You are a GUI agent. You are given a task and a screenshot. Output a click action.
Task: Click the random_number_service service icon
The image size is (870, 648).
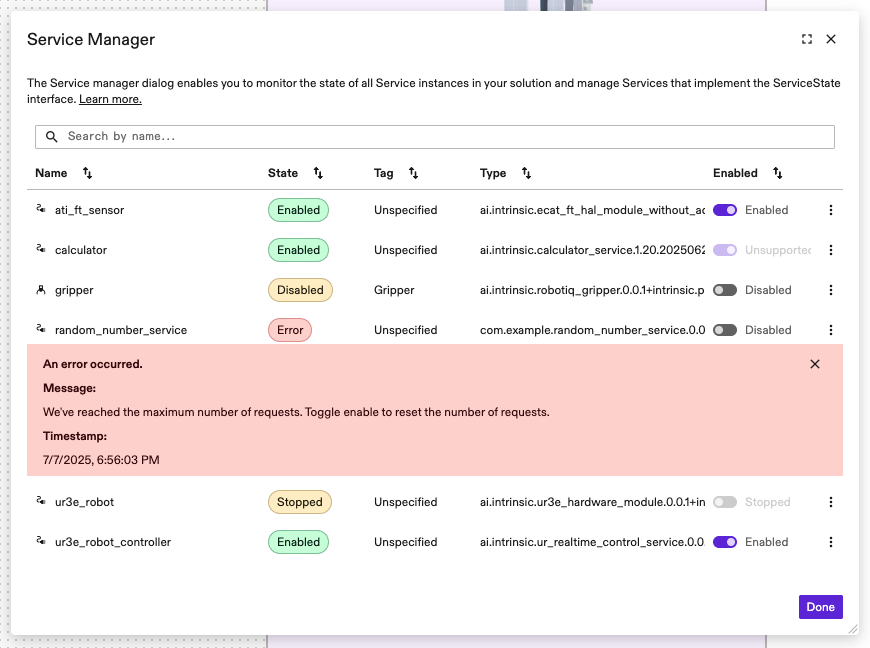point(38,330)
